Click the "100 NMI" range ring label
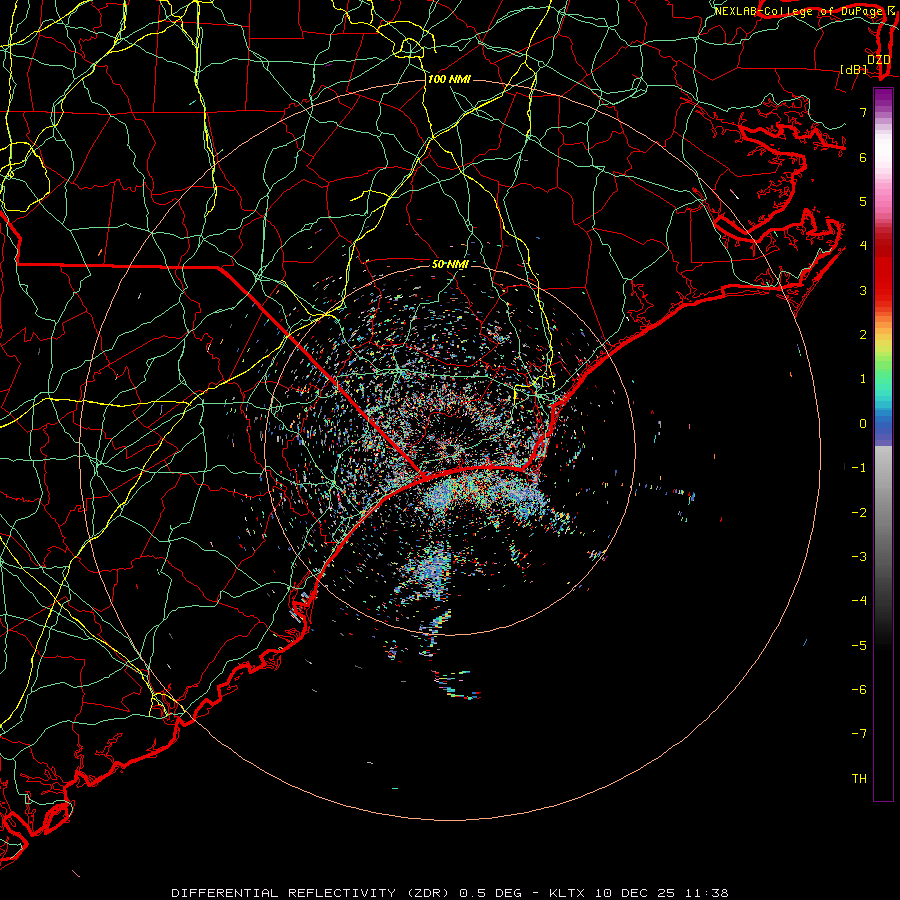Viewport: 900px width, 900px height. tap(449, 79)
